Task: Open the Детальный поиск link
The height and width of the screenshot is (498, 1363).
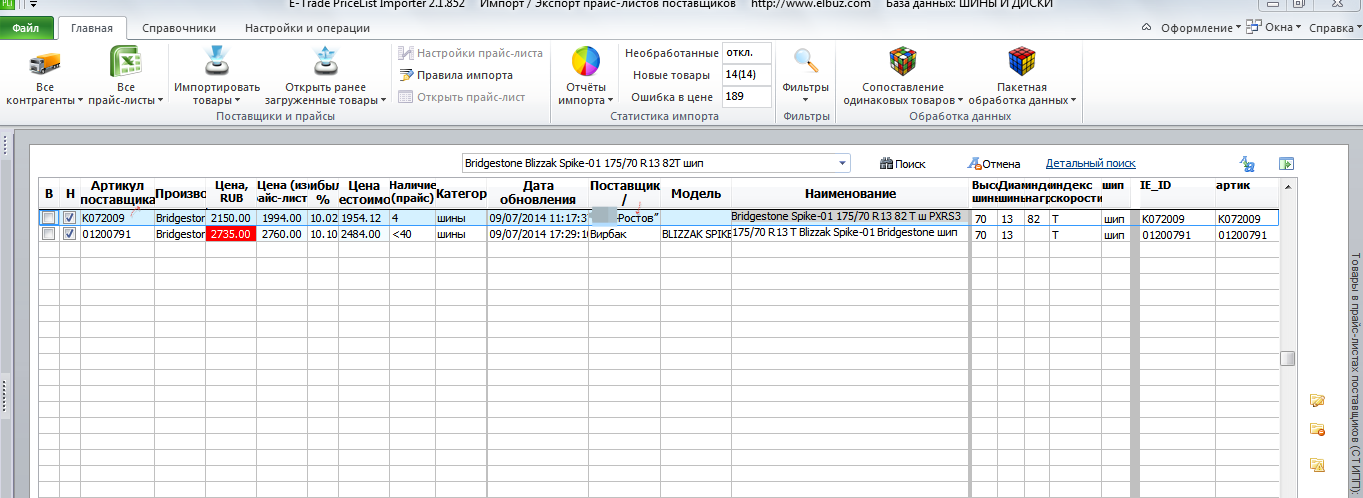Action: coord(1090,163)
